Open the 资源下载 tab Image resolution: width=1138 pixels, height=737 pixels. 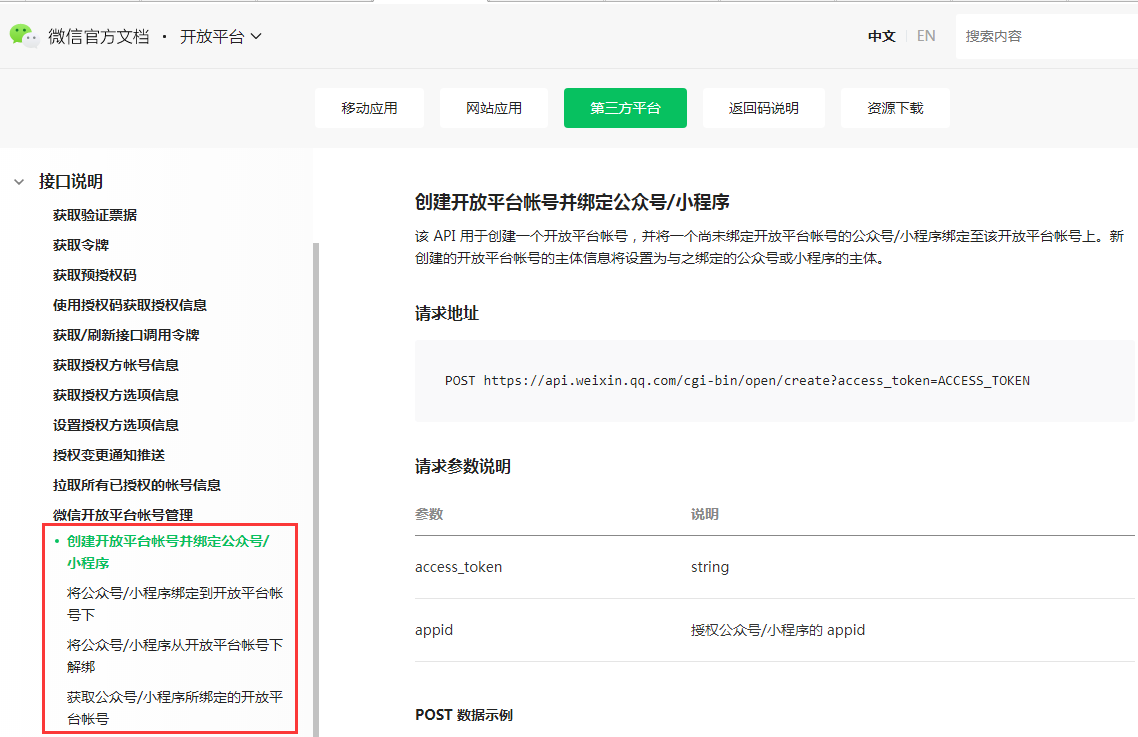895,108
